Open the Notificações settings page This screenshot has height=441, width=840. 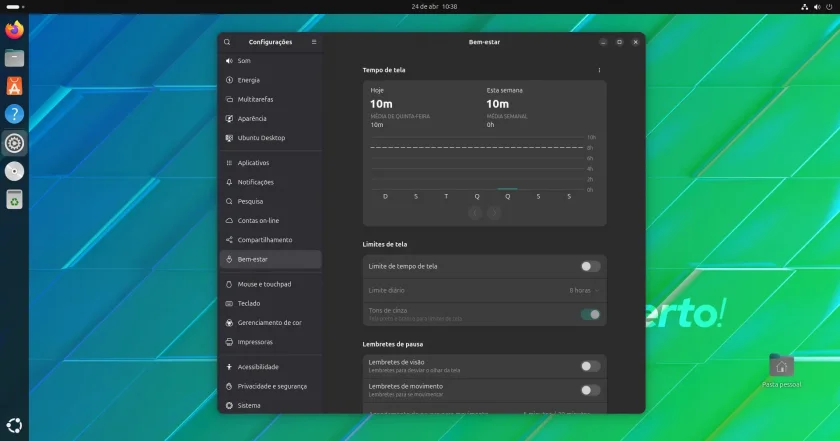pos(271,182)
